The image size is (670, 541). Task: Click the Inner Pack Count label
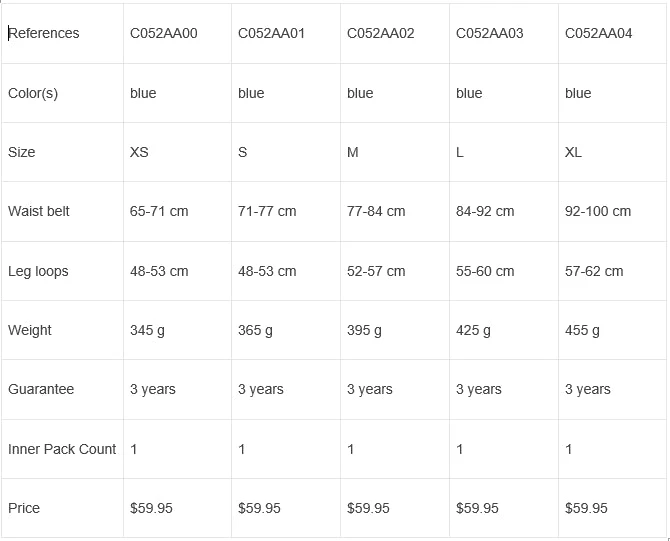(x=62, y=449)
